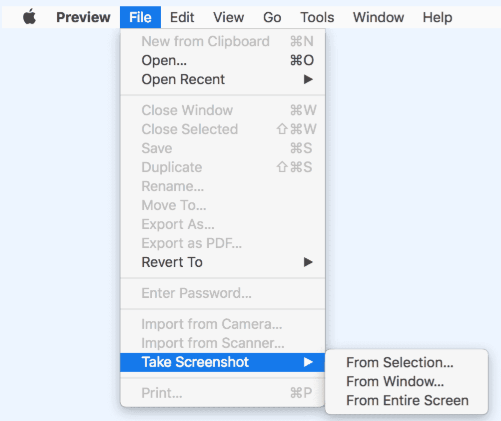Select the Revert To menu entry
This screenshot has width=501, height=421.
pos(222,262)
